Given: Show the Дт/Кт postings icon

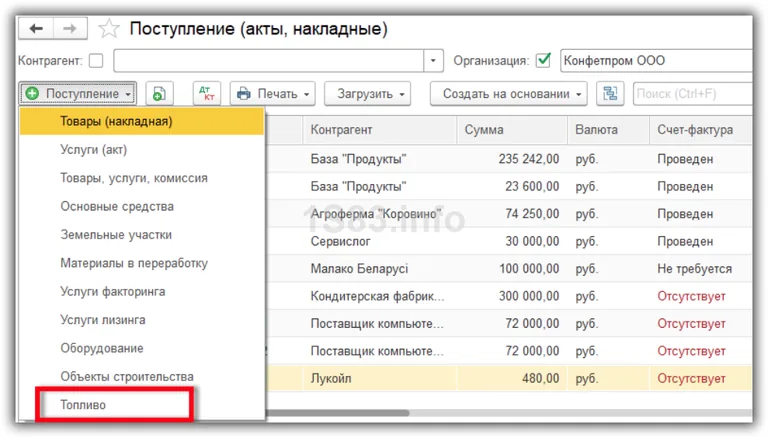Looking at the screenshot, I should tap(207, 94).
